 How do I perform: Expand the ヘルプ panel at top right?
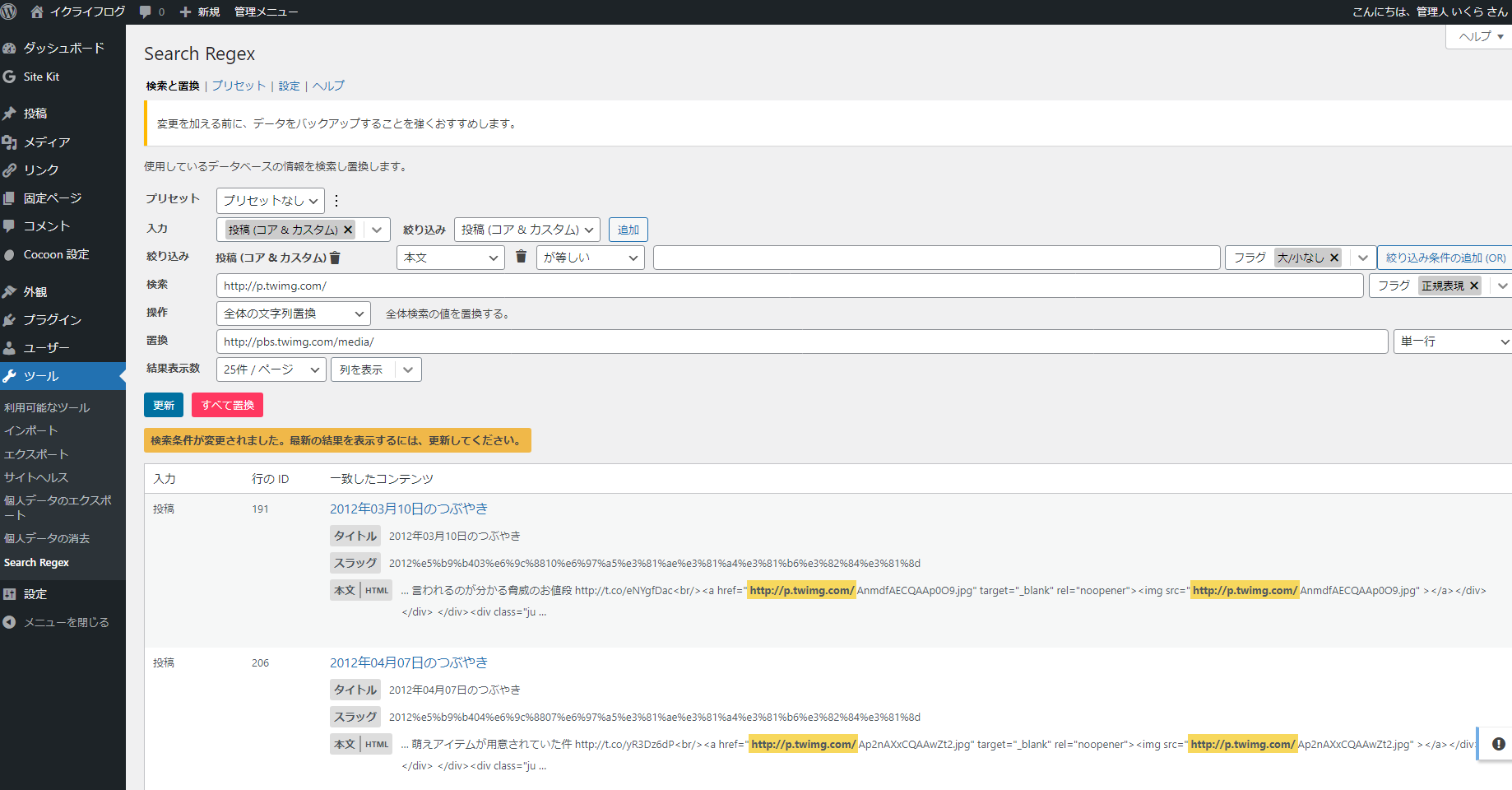click(x=1479, y=36)
